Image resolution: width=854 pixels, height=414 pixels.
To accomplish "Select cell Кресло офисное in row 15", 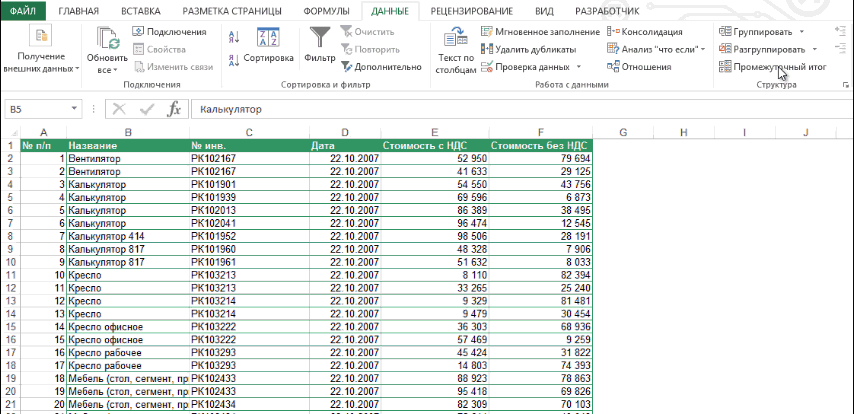I will 128,326.
